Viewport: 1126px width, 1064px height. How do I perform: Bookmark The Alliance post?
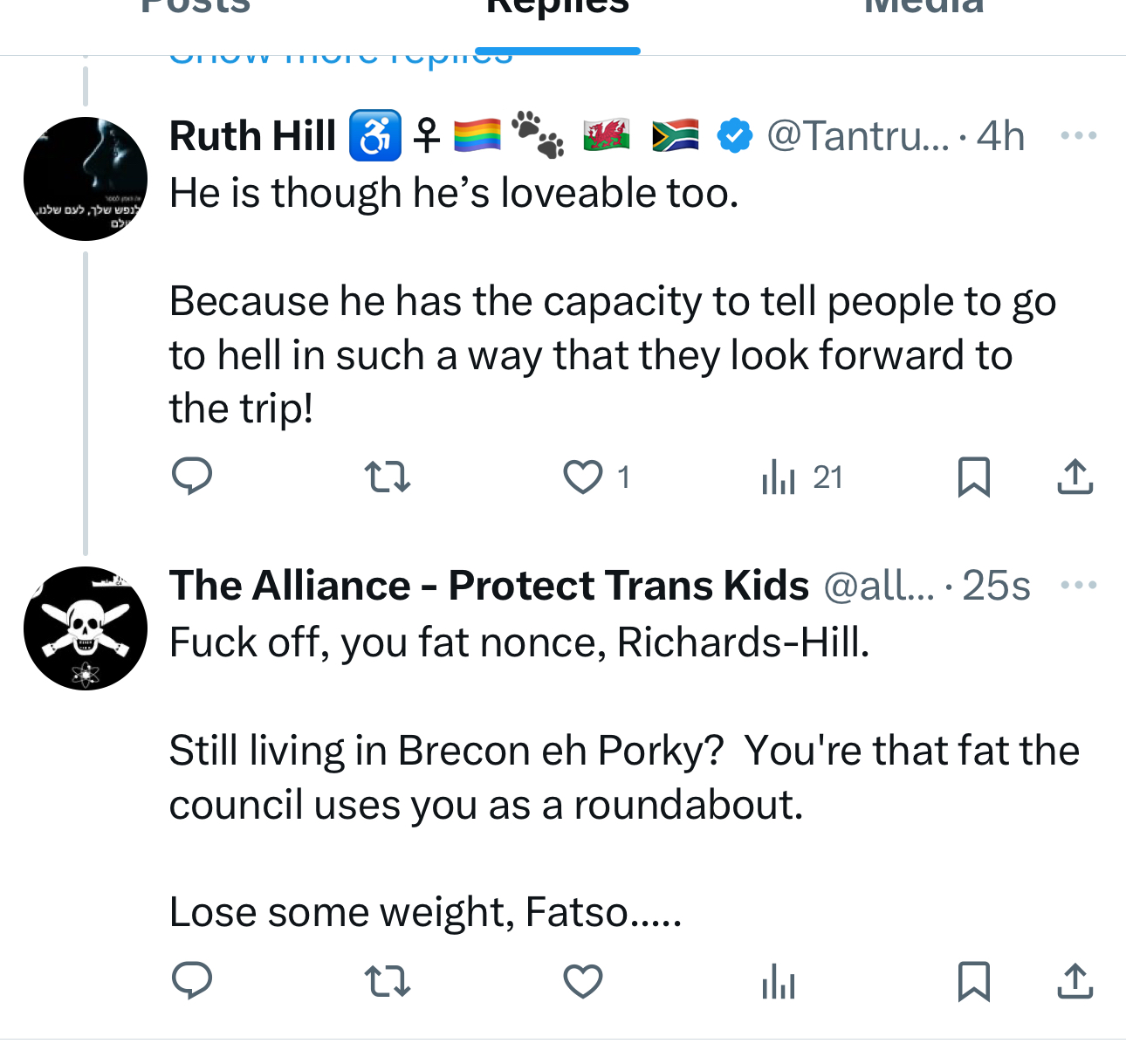click(x=973, y=981)
